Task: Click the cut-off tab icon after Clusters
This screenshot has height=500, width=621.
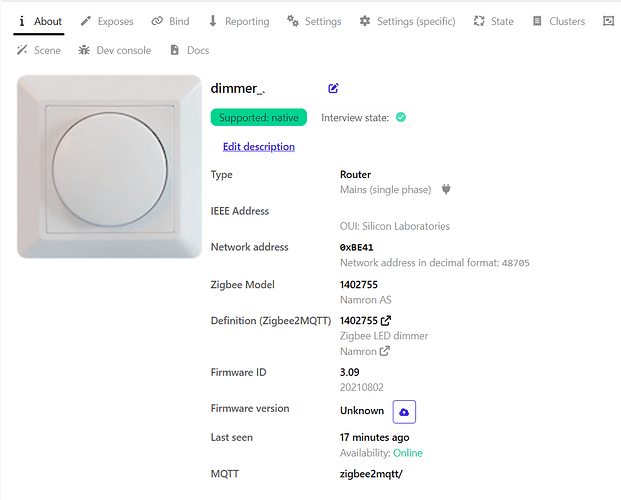Action: coord(608,21)
